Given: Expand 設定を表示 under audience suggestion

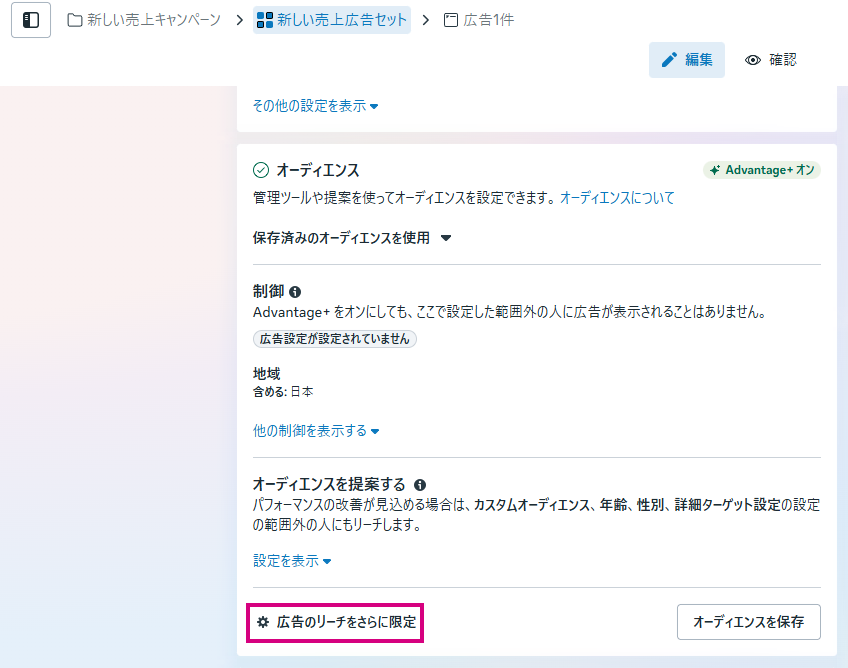Looking at the screenshot, I should click(x=292, y=561).
